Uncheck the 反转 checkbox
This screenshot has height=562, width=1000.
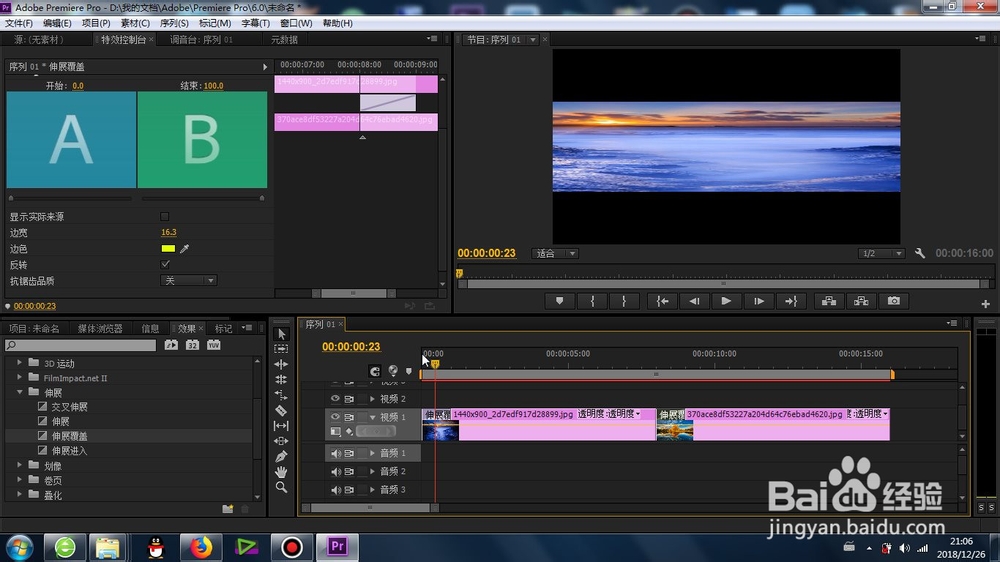[x=165, y=264]
